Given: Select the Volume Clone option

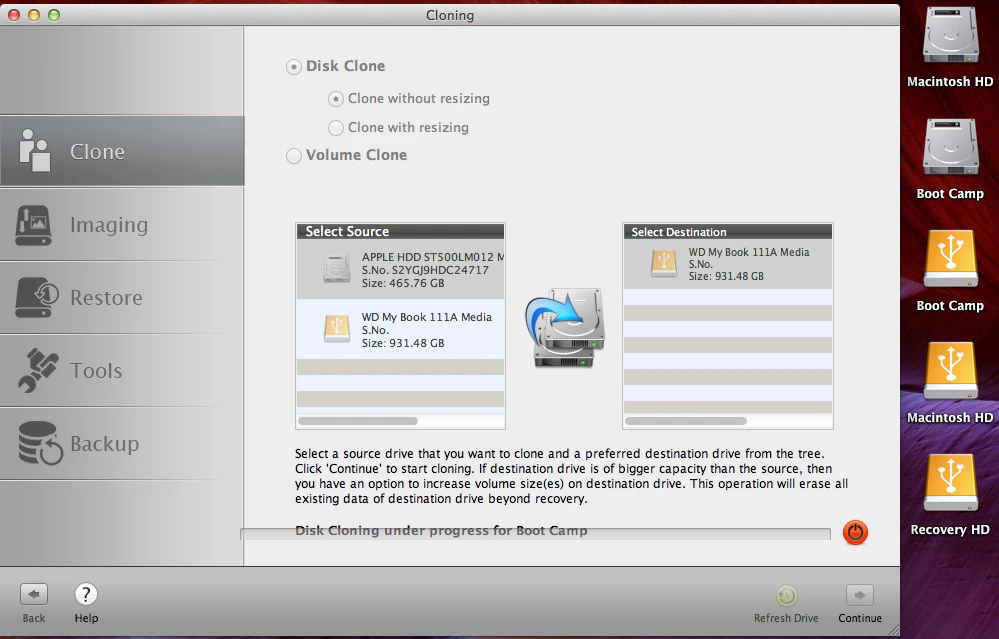Looking at the screenshot, I should tap(294, 156).
